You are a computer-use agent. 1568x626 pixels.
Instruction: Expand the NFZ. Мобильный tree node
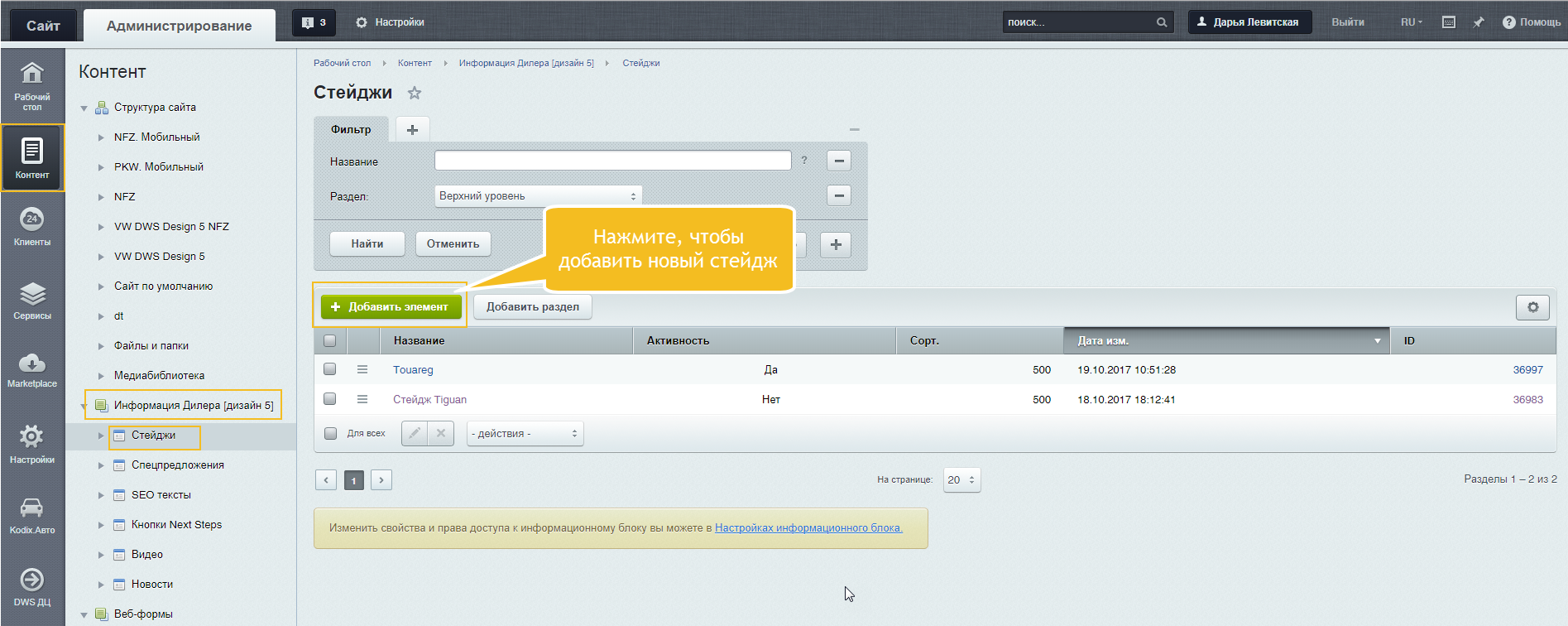101,137
